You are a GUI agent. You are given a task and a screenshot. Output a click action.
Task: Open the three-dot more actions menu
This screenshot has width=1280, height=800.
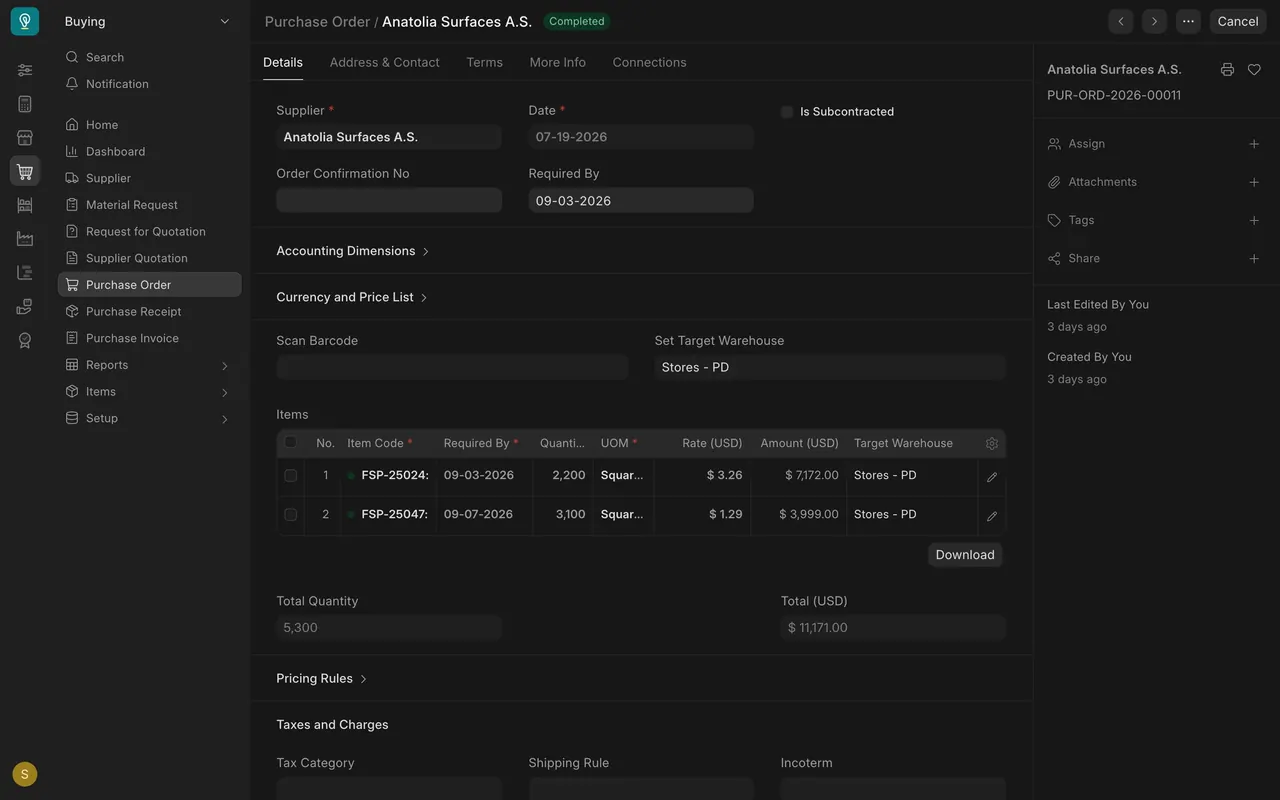[x=1188, y=21]
